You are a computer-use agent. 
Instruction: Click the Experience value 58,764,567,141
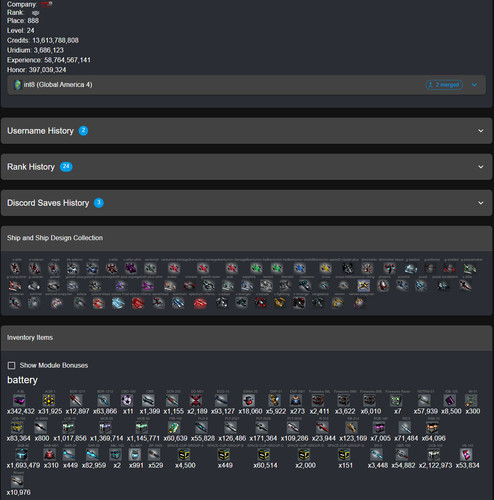coord(67,60)
